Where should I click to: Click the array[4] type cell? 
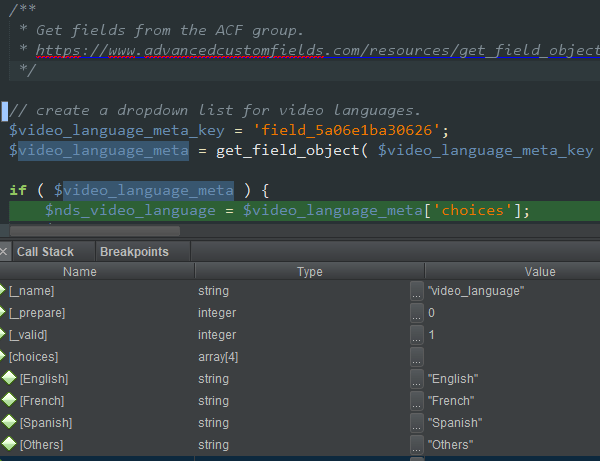(218, 357)
